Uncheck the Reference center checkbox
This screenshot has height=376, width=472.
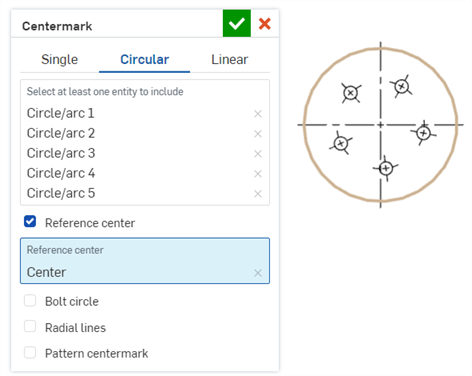pyautogui.click(x=30, y=221)
